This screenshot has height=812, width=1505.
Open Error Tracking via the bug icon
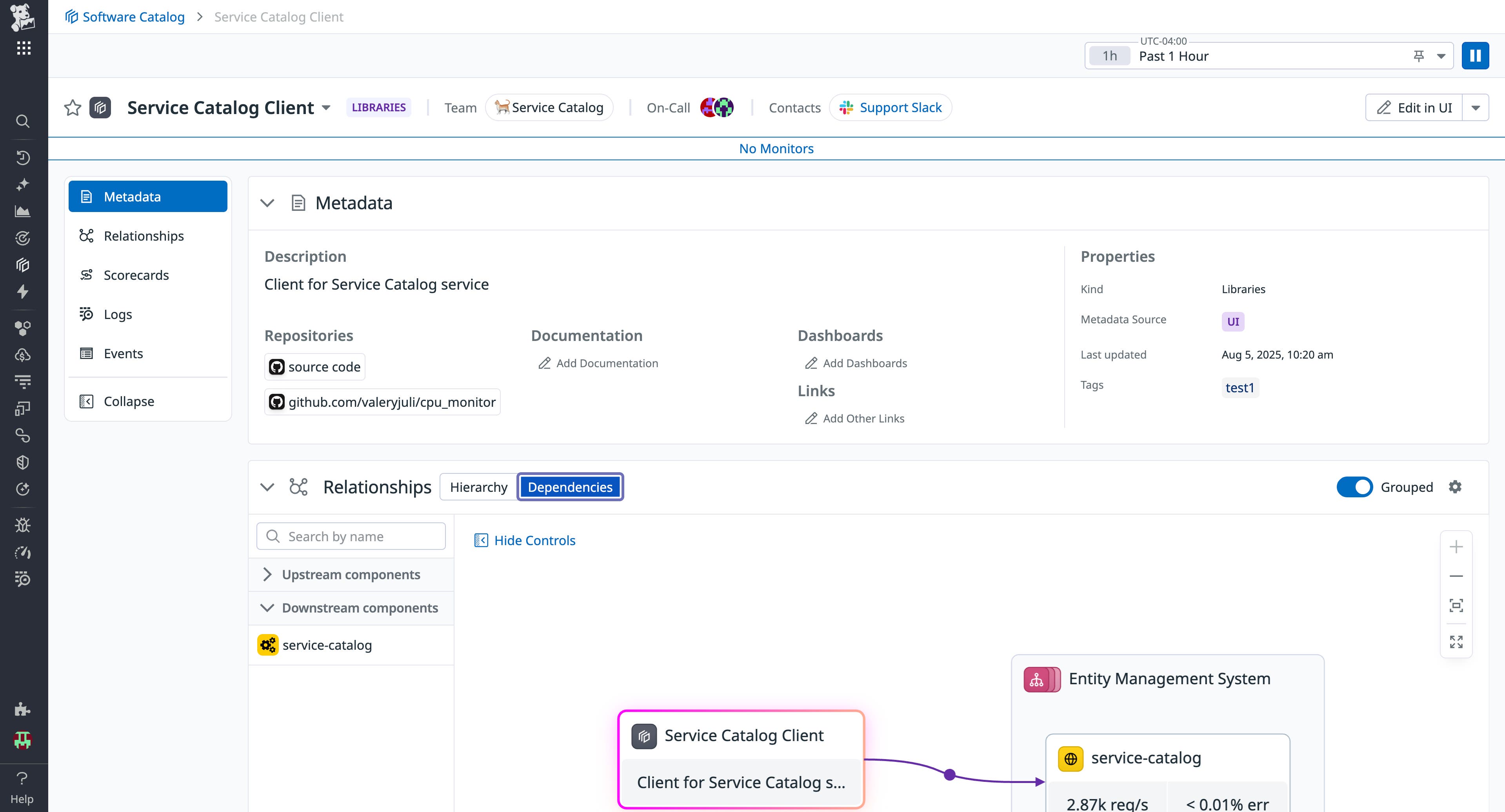click(x=22, y=525)
